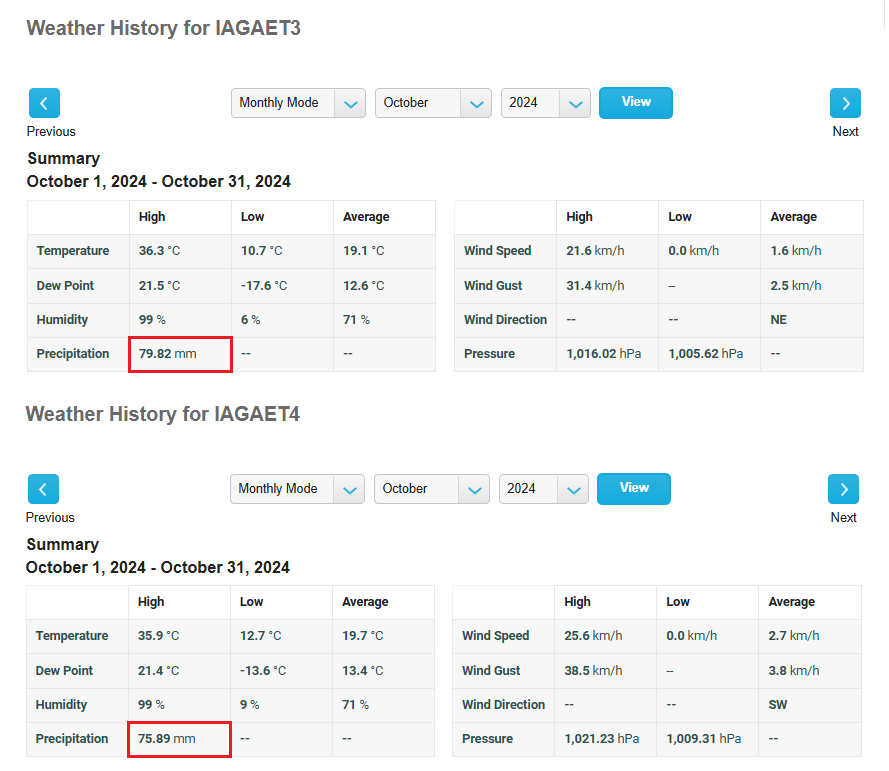Click IAGAET4 pressure low 1,009.31 hPa
Image resolution: width=889 pixels, height=771 pixels.
704,739
